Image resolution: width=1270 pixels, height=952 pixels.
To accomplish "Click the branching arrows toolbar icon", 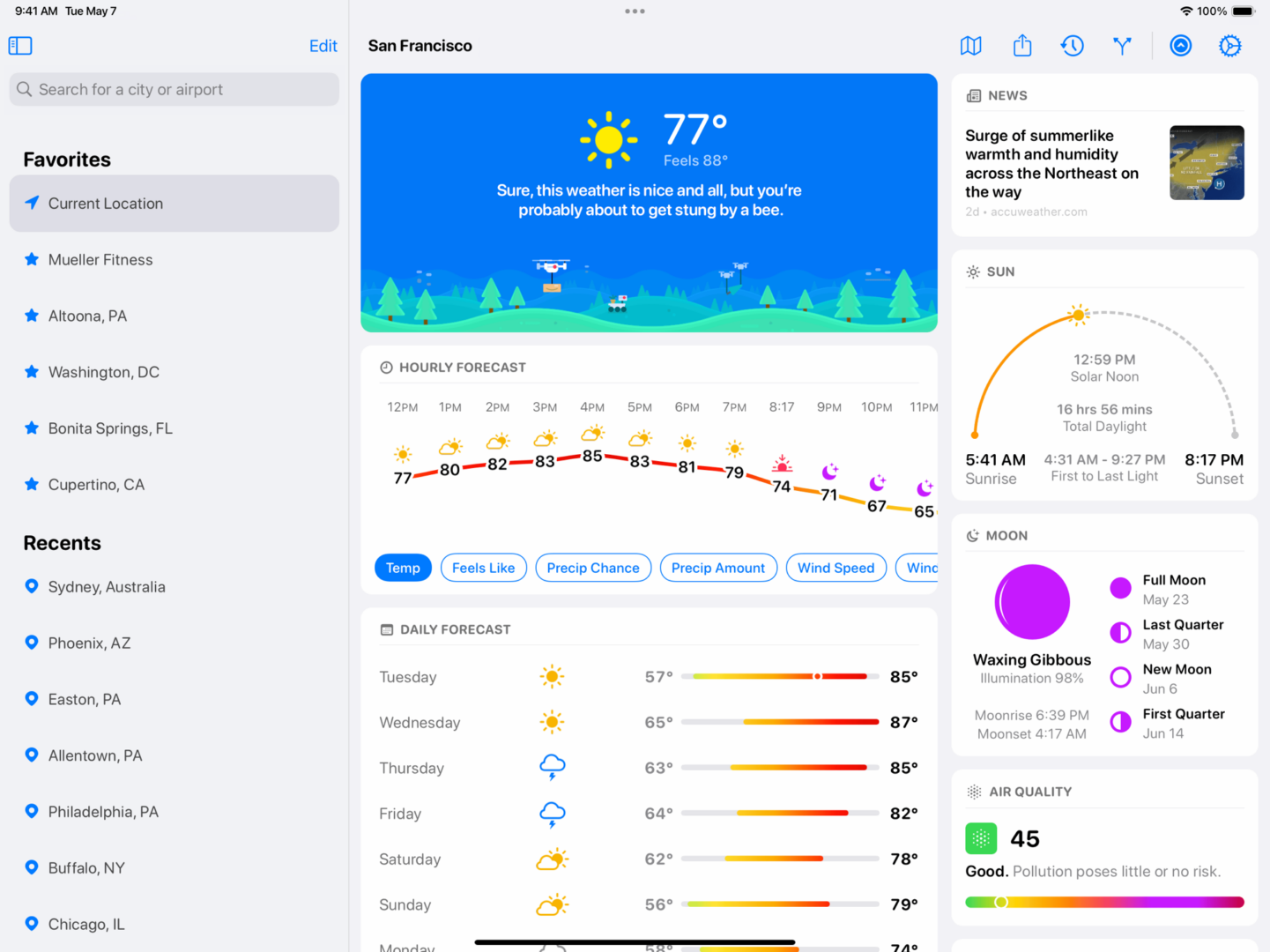I will [1121, 46].
